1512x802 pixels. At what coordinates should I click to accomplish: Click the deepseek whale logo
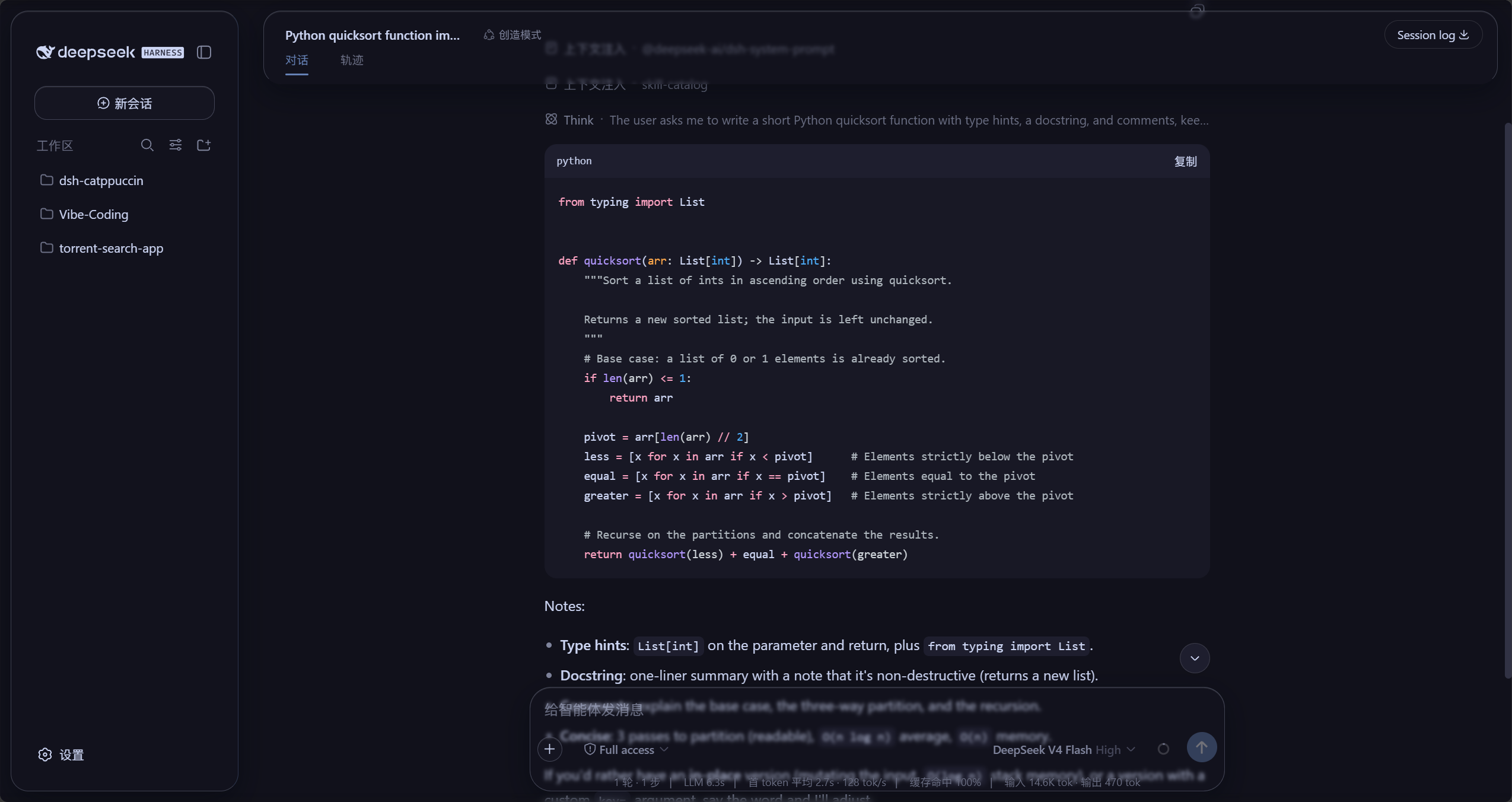[x=45, y=52]
